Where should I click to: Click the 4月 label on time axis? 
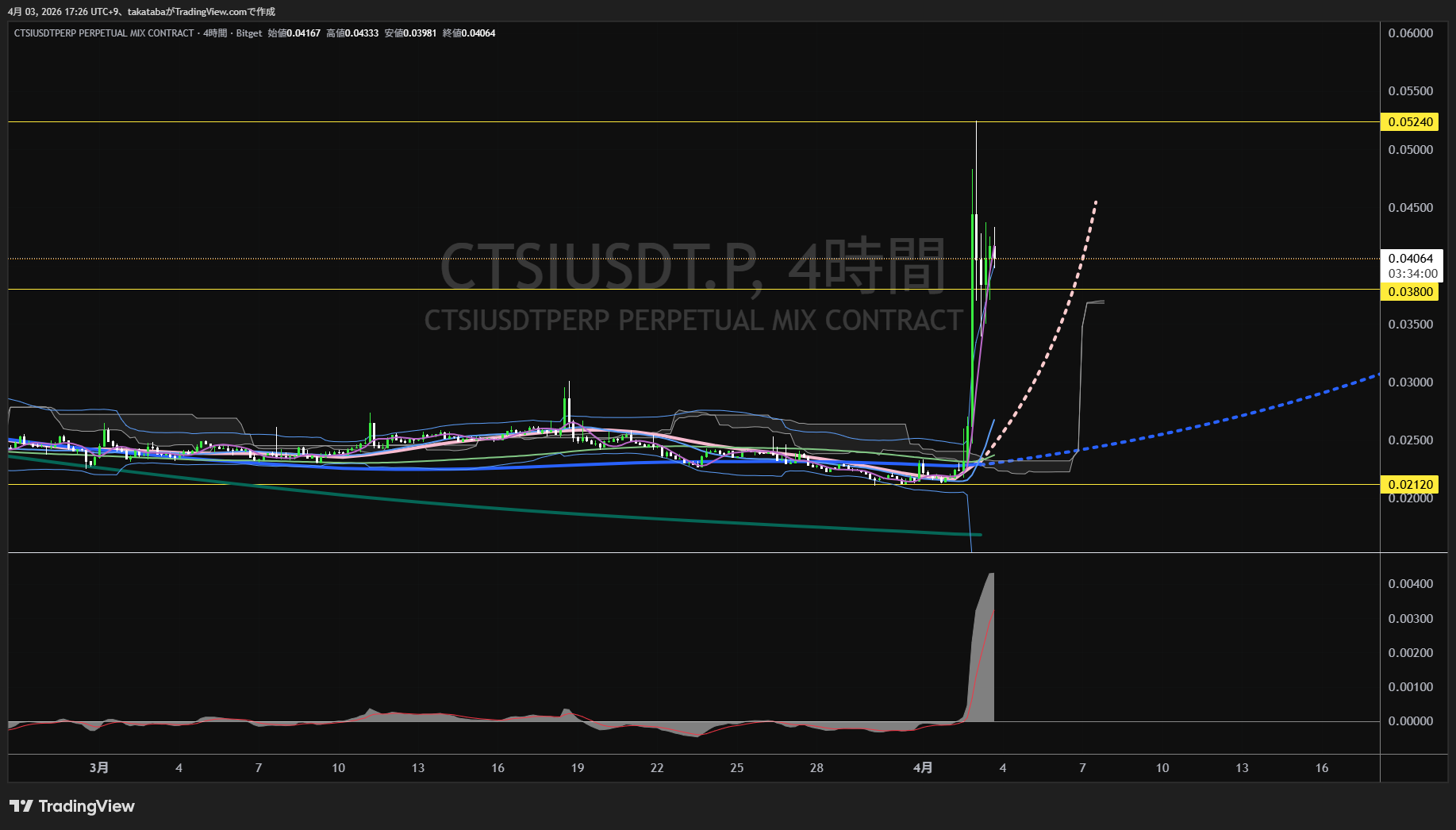tap(923, 767)
